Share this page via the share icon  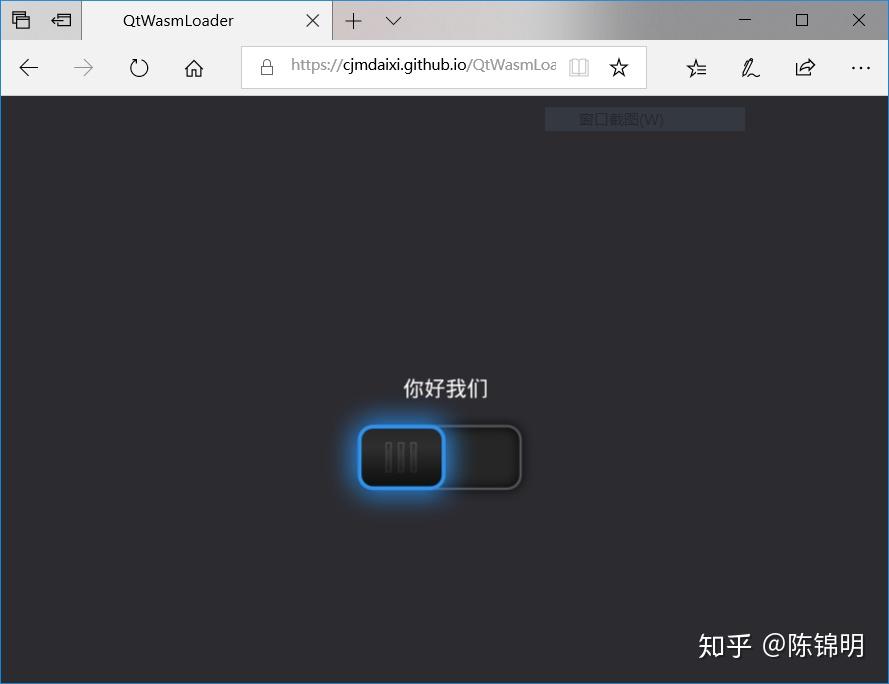pyautogui.click(x=804, y=67)
